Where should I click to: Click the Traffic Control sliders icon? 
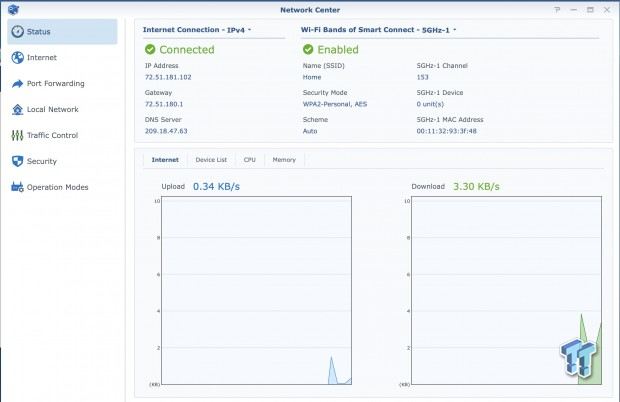17,136
